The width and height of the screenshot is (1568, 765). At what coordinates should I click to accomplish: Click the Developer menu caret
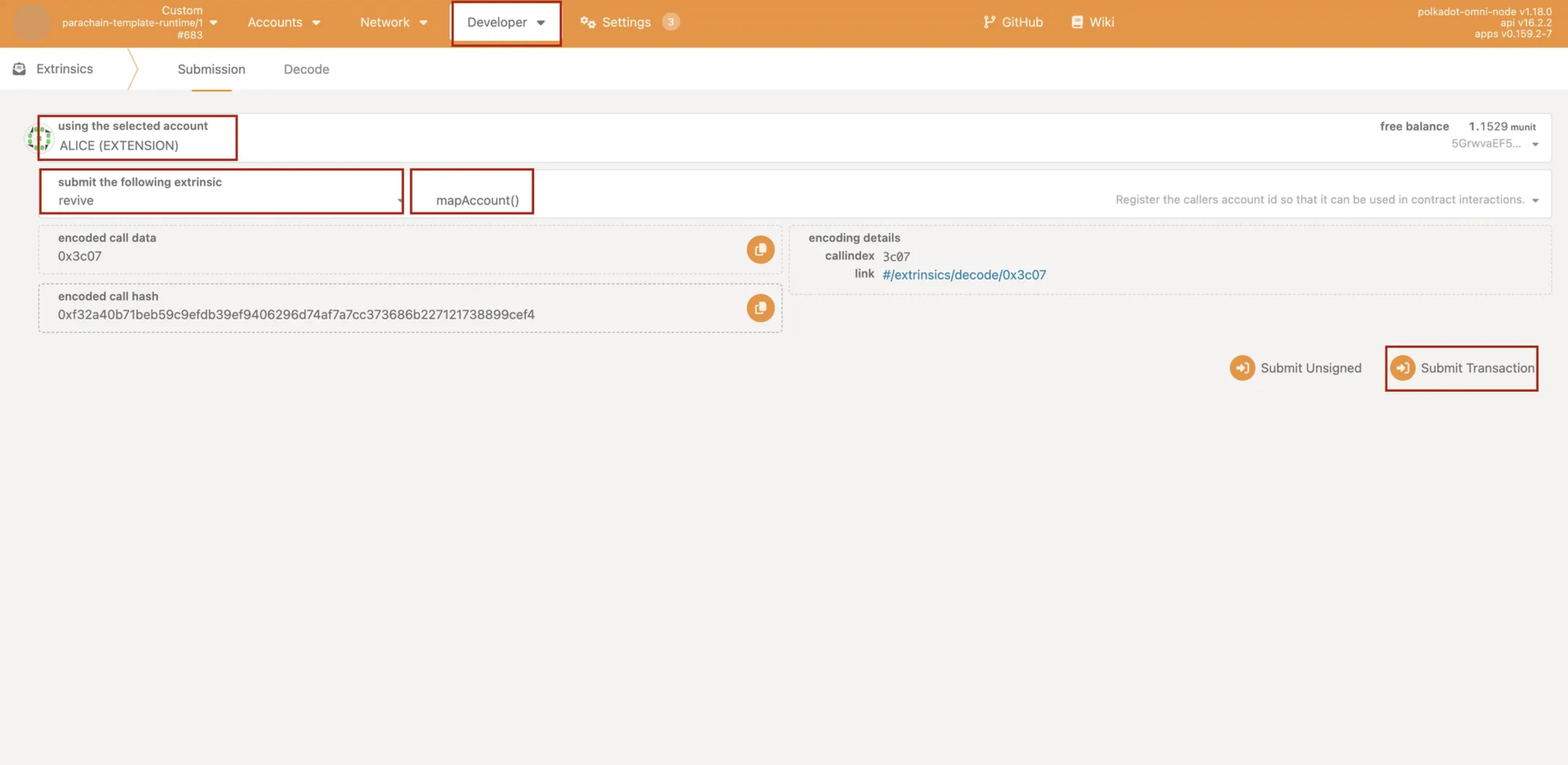click(540, 23)
